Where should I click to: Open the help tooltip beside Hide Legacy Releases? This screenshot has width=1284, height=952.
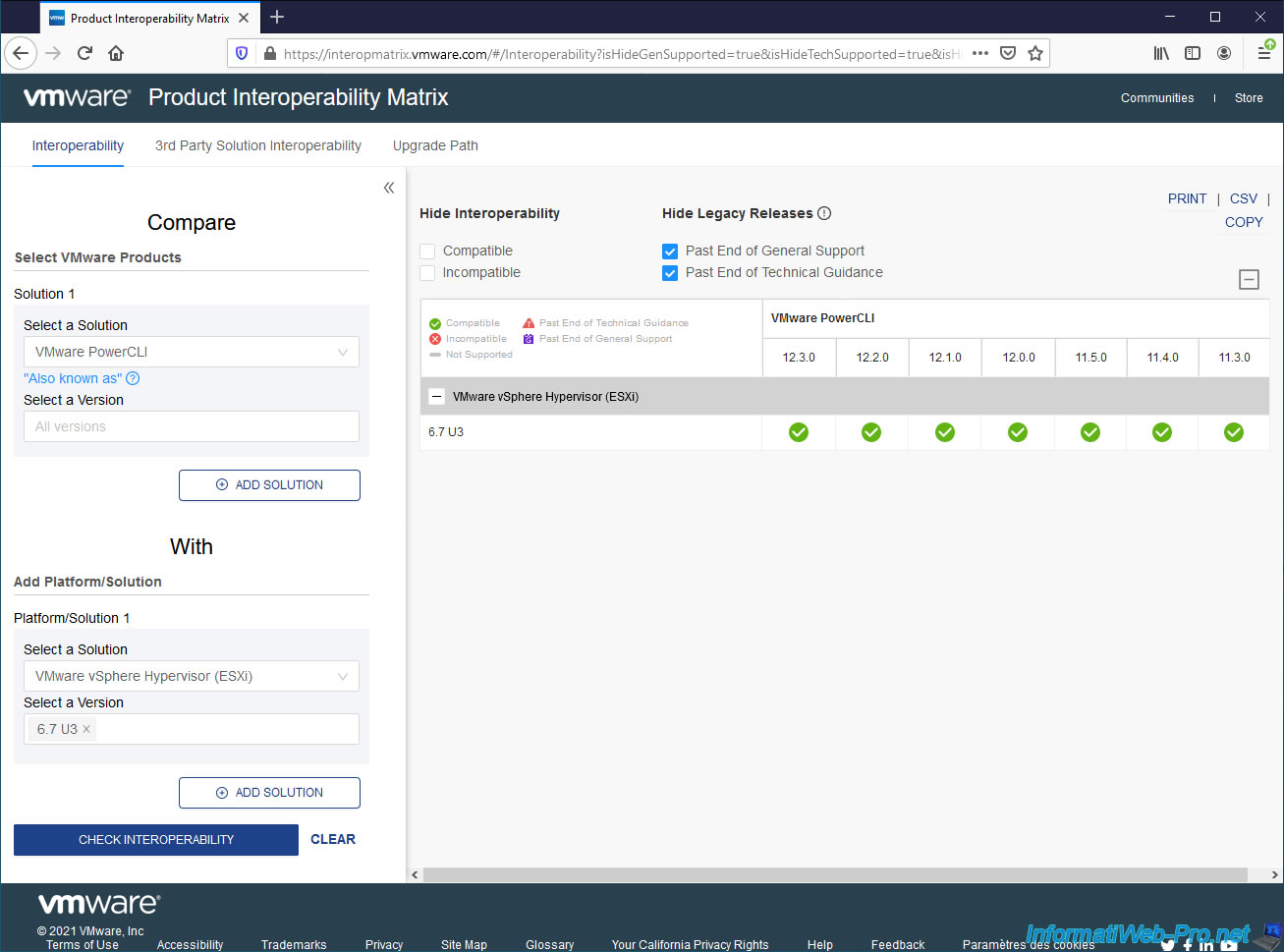coord(821,213)
